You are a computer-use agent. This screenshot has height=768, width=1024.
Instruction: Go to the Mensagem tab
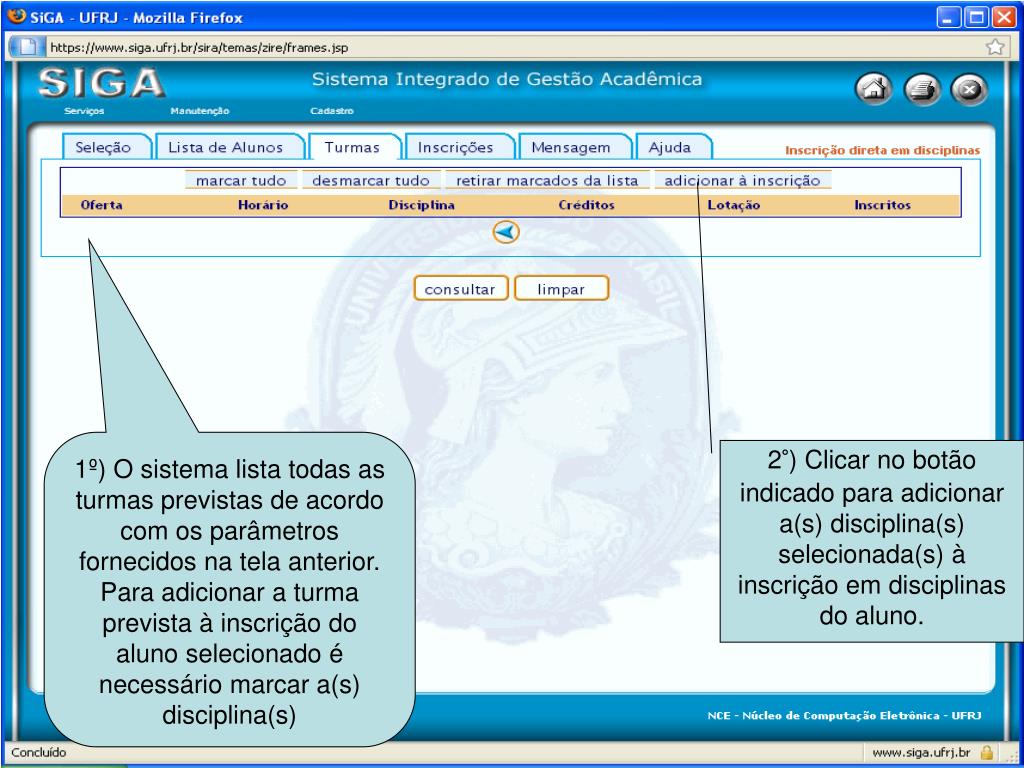[571, 148]
